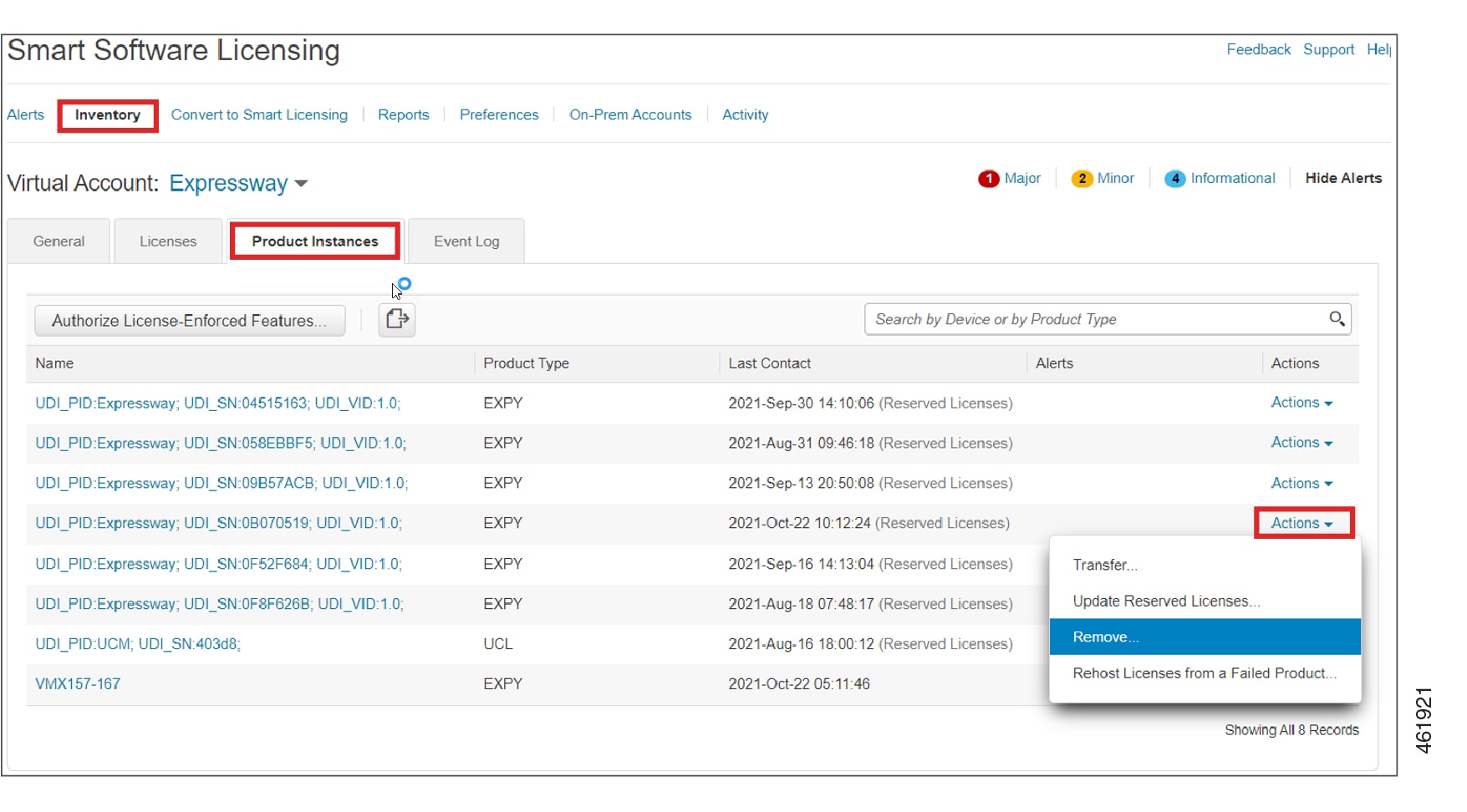The image size is (1467, 812).
Task: Click Authorize License-Enforced Features button
Action: point(190,321)
